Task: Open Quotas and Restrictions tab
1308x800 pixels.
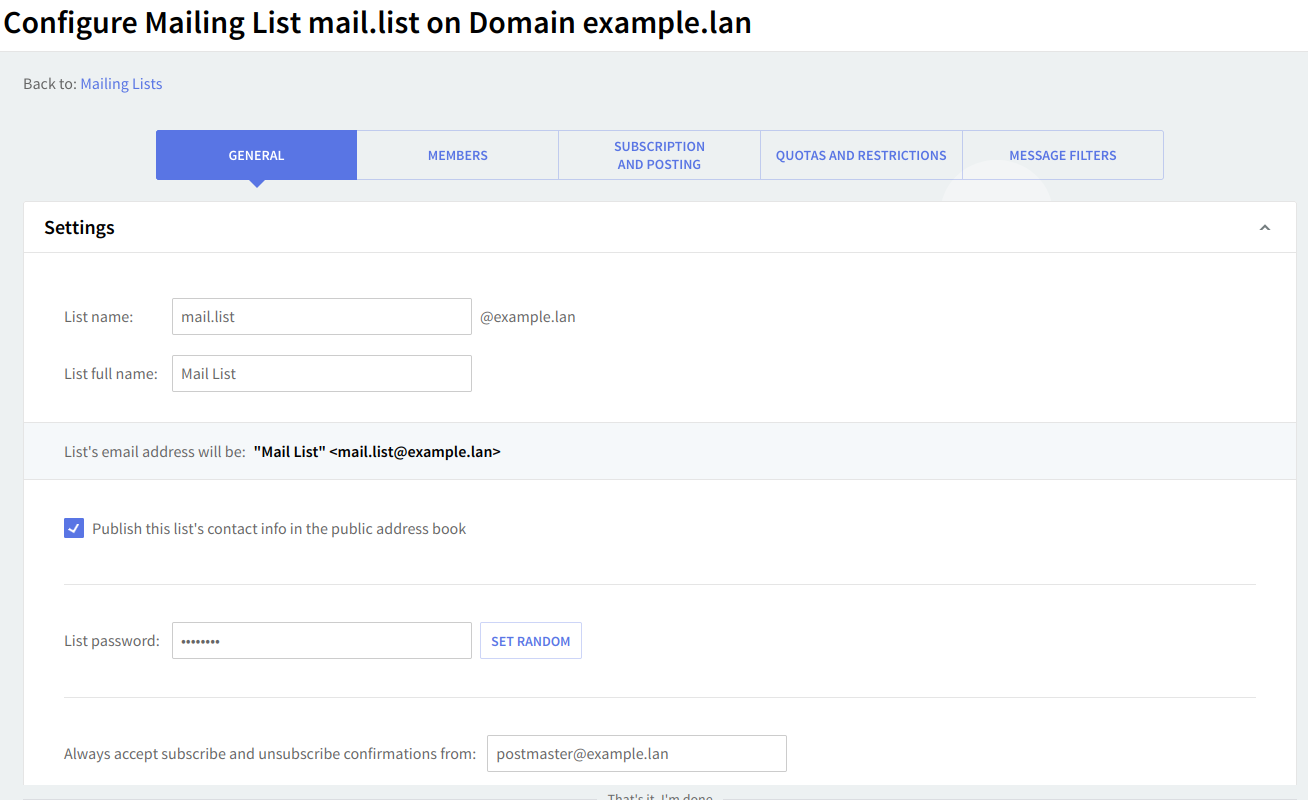Action: coord(861,155)
